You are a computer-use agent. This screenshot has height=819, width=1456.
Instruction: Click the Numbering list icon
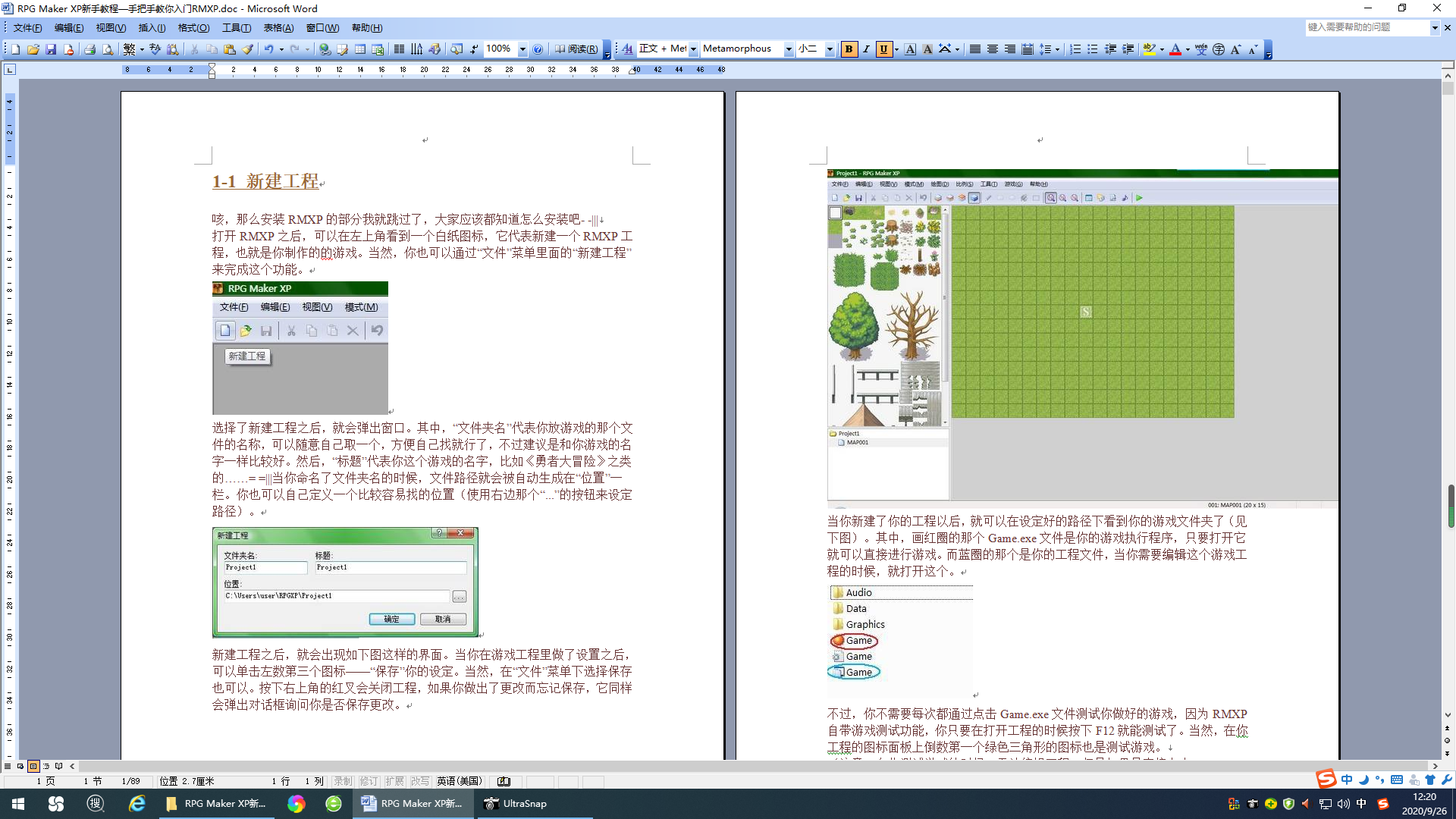tap(1075, 49)
